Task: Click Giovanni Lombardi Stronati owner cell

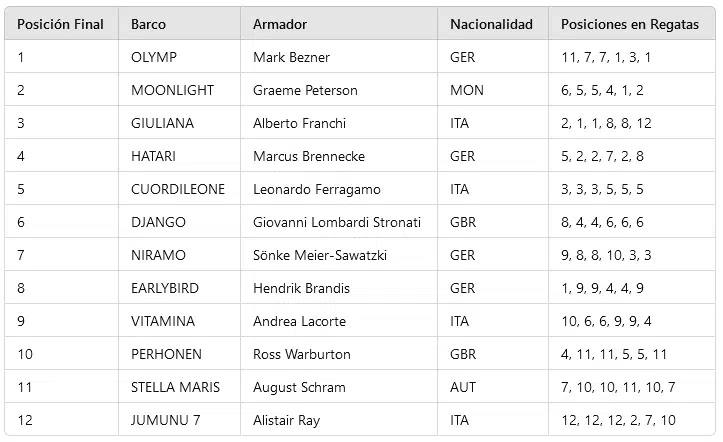Action: click(x=337, y=222)
